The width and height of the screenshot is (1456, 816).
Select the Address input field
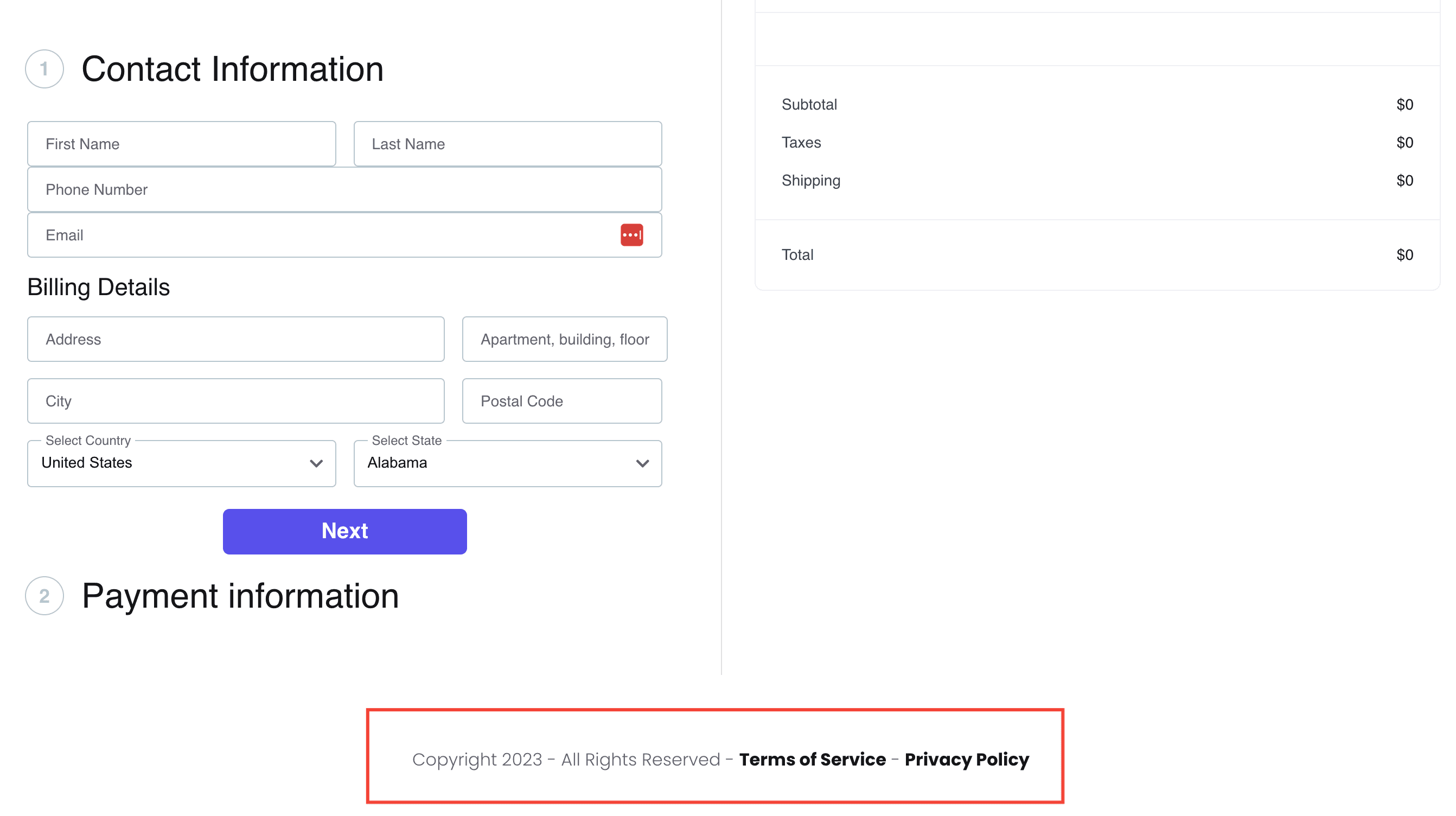click(x=235, y=339)
